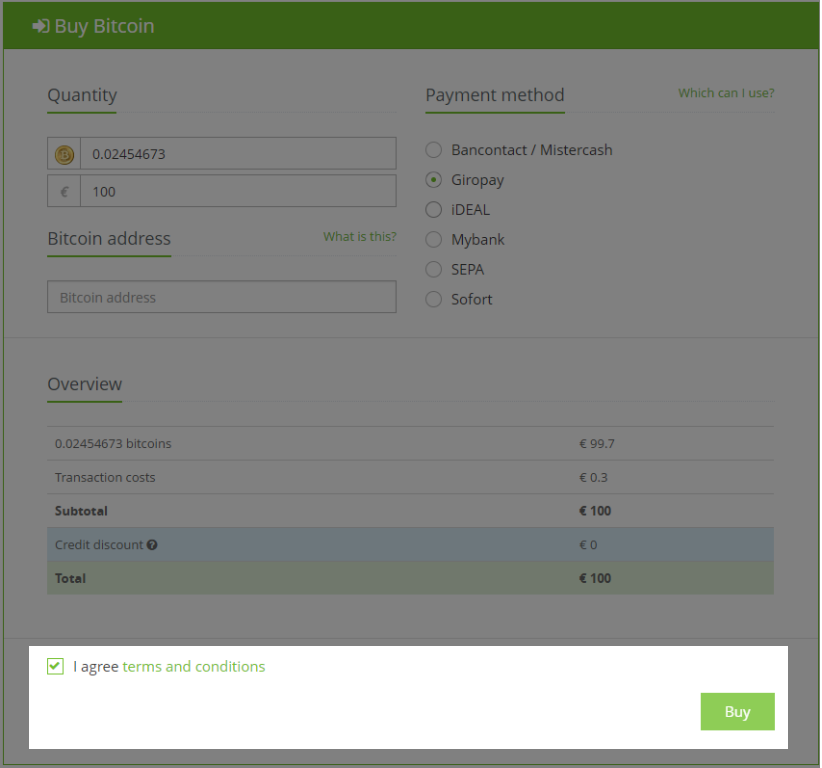Screen dimensions: 822x768
Task: Click the green Buy button
Action: (738, 711)
